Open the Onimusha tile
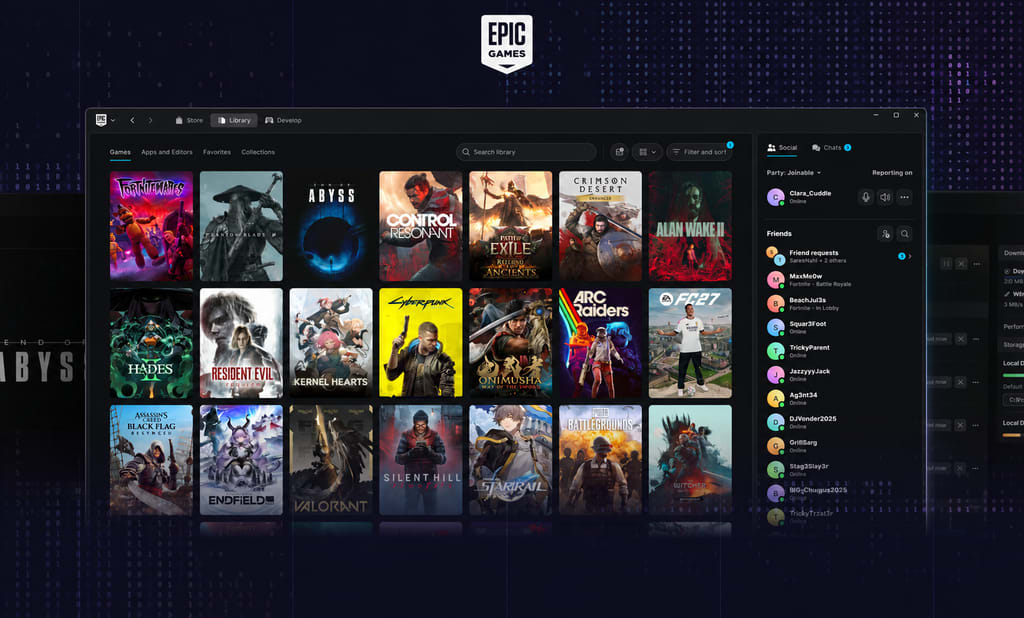 [x=511, y=343]
